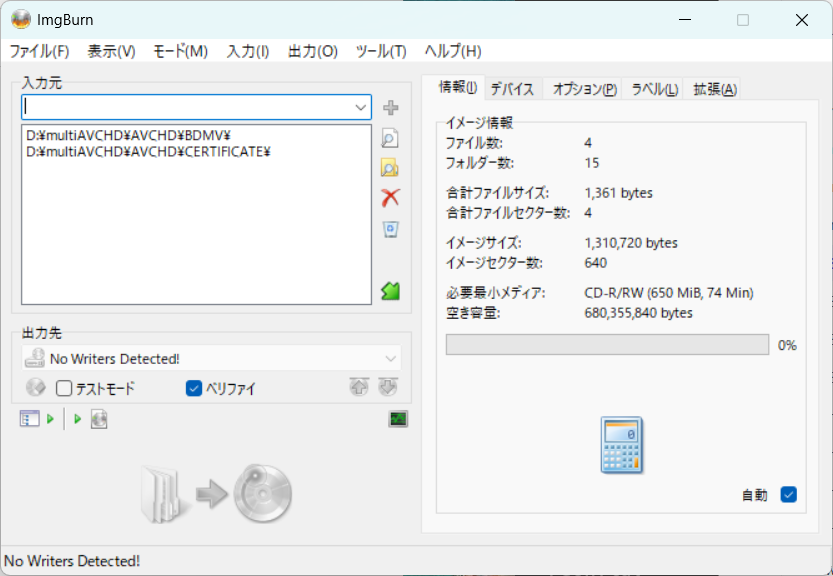
Task: Open the 出力(O) menu
Action: coord(312,51)
